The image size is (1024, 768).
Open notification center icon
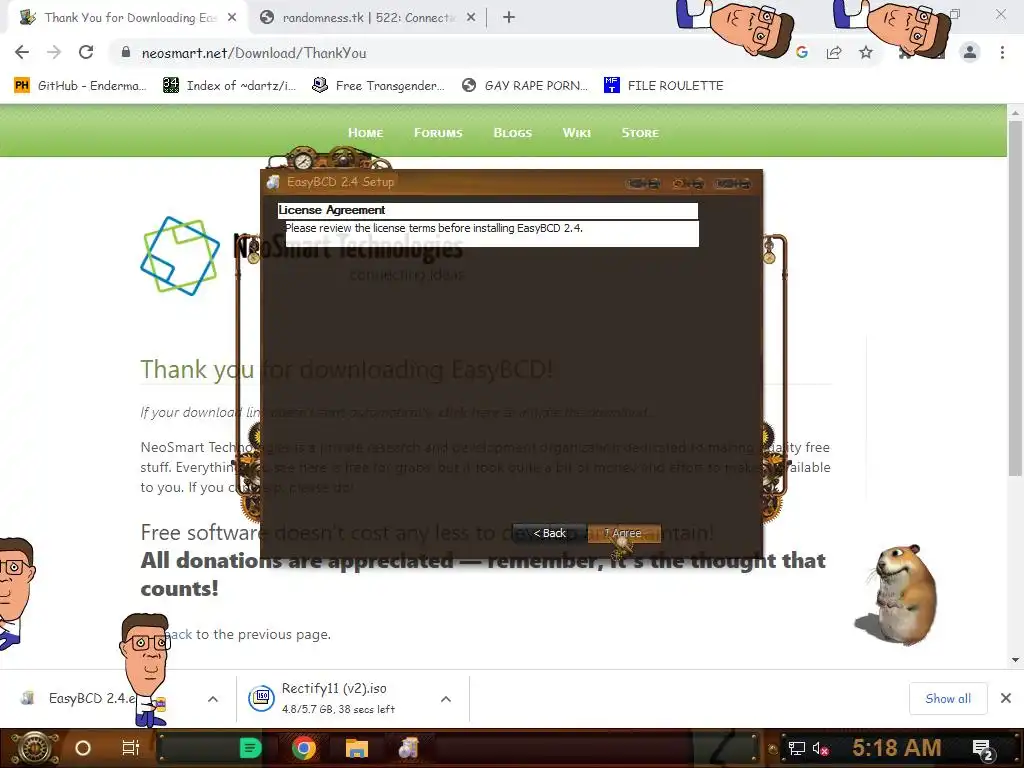[x=982, y=750]
